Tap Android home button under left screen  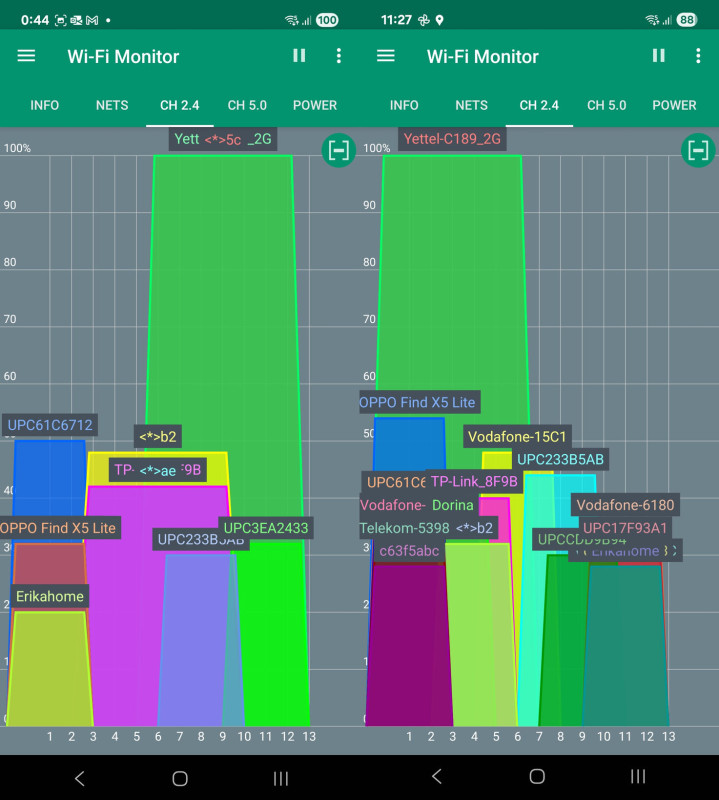pyautogui.click(x=180, y=778)
